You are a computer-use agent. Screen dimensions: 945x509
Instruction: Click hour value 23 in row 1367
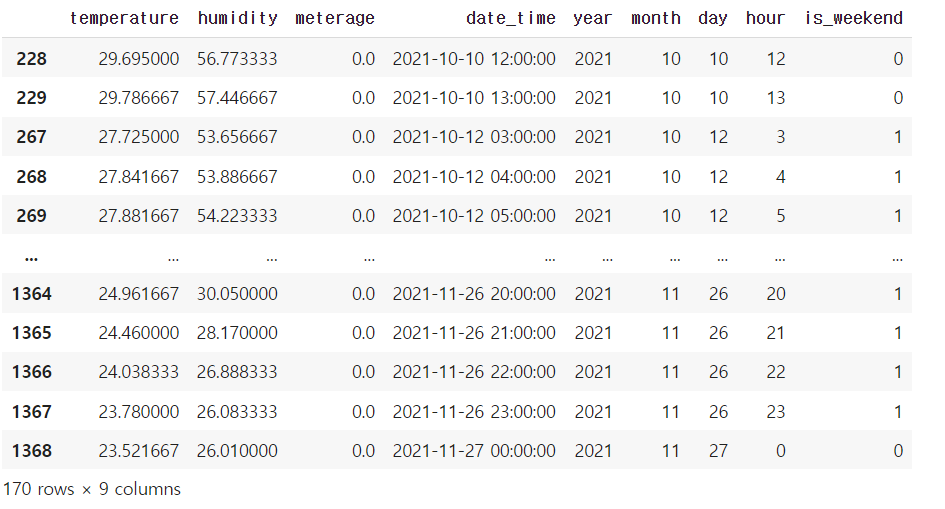click(776, 412)
